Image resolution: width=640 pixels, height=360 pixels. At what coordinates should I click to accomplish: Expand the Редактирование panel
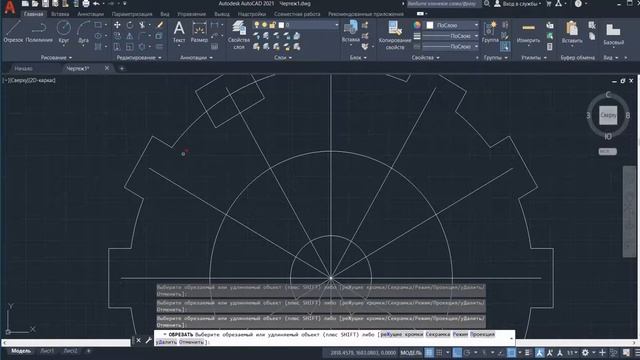[139, 58]
